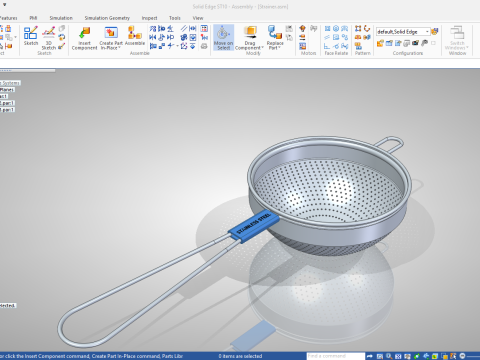Click the concentric Face Relate icon
Image resolution: width=480 pixels, height=360 pixels.
click(x=336, y=29)
